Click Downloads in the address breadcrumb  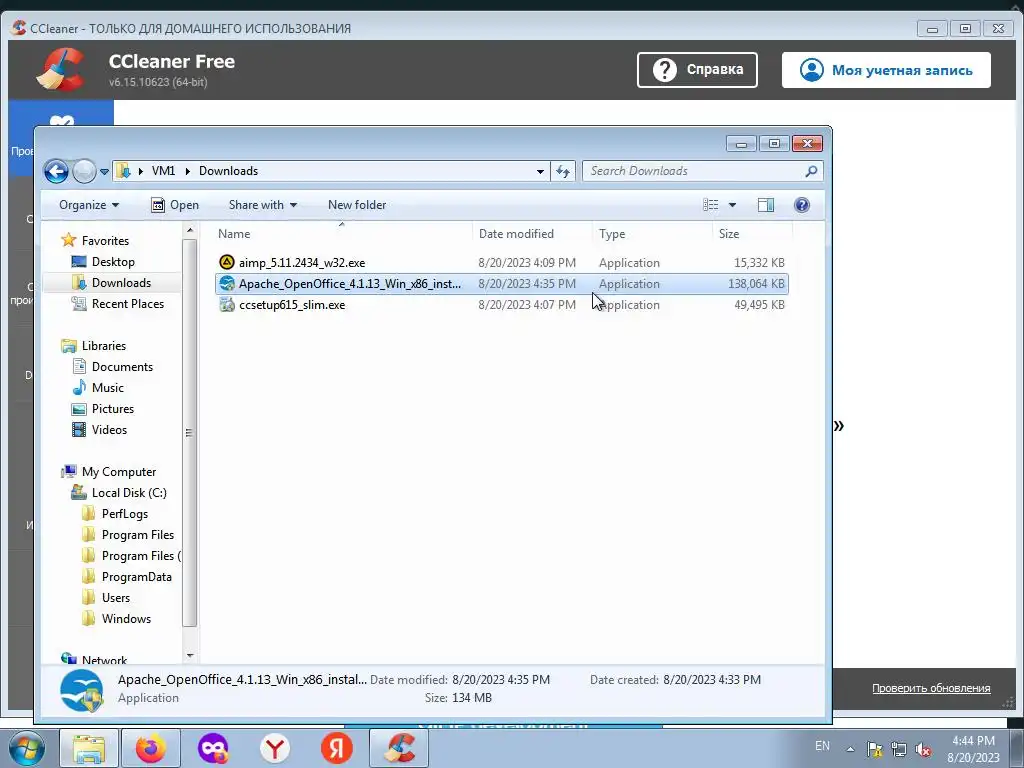pos(228,171)
